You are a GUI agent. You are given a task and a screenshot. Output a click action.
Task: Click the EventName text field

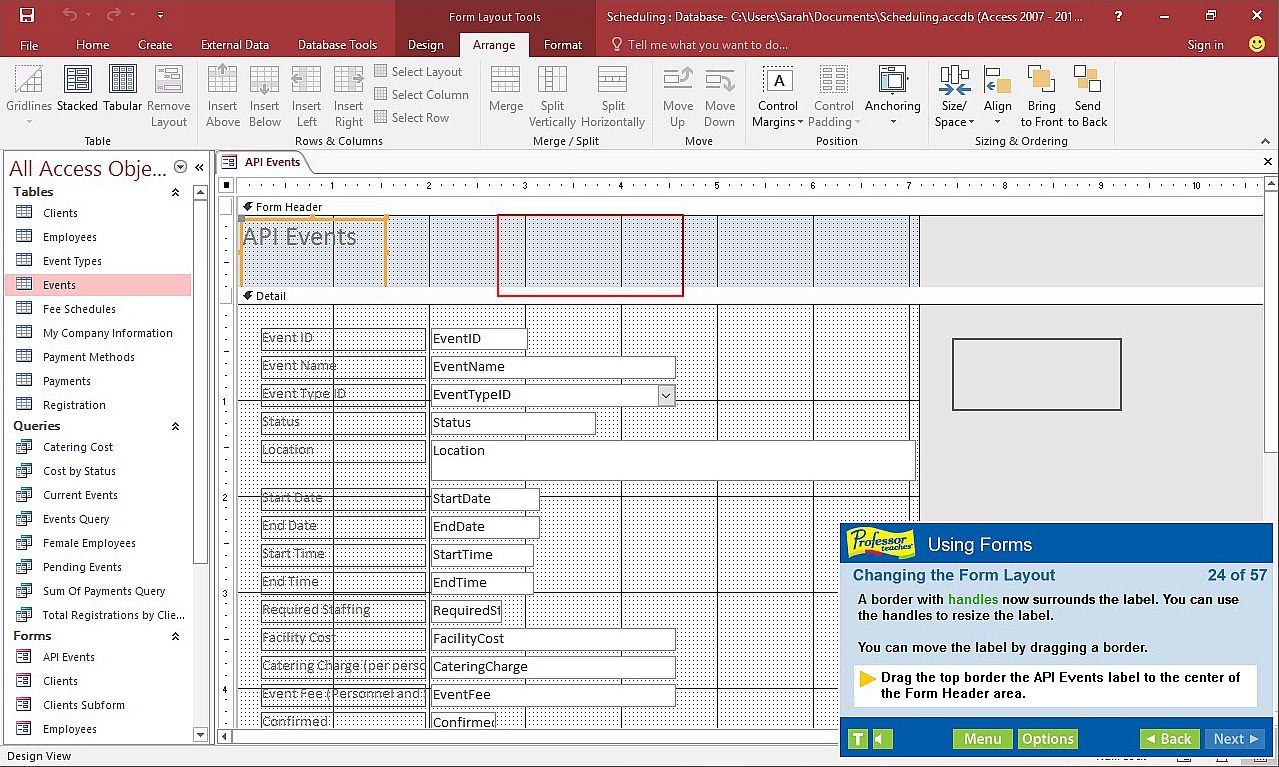click(x=552, y=367)
